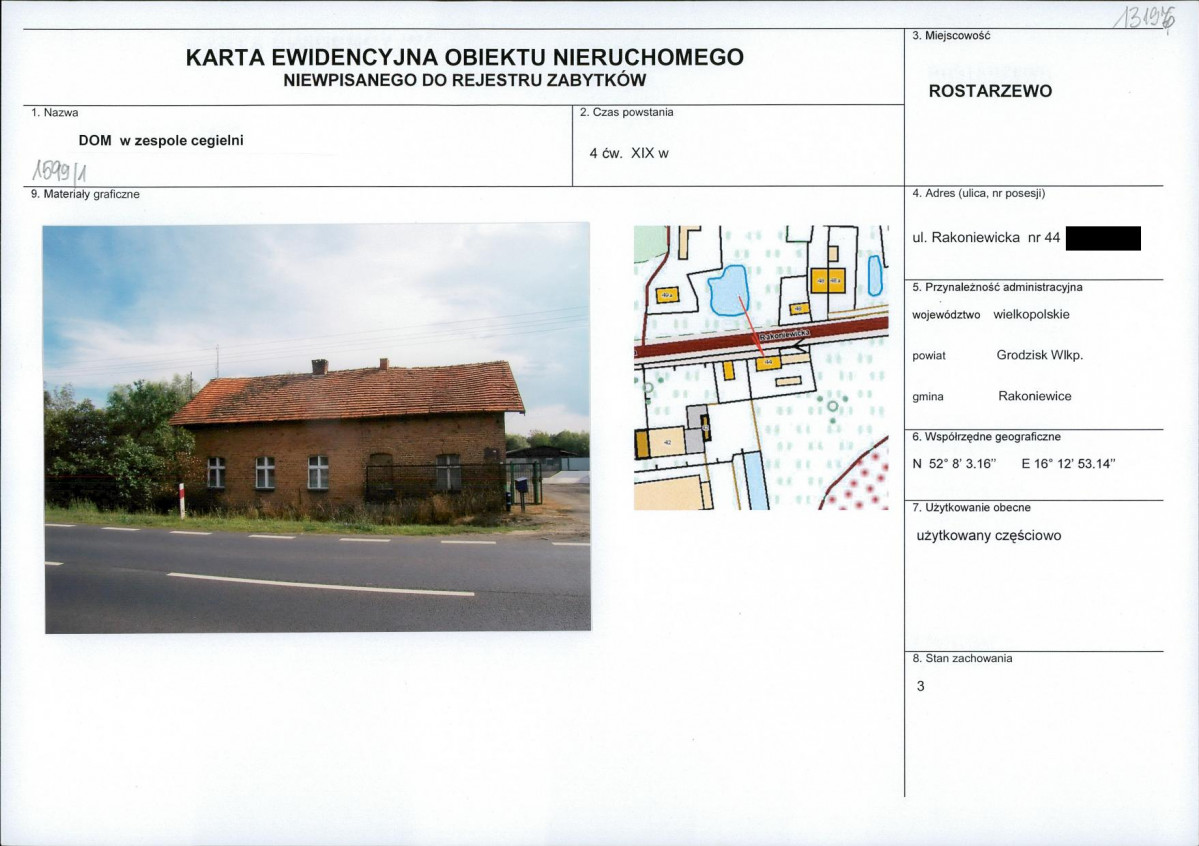Select the name DOM w zespole cegielni
1199x846 pixels.
pos(161,141)
